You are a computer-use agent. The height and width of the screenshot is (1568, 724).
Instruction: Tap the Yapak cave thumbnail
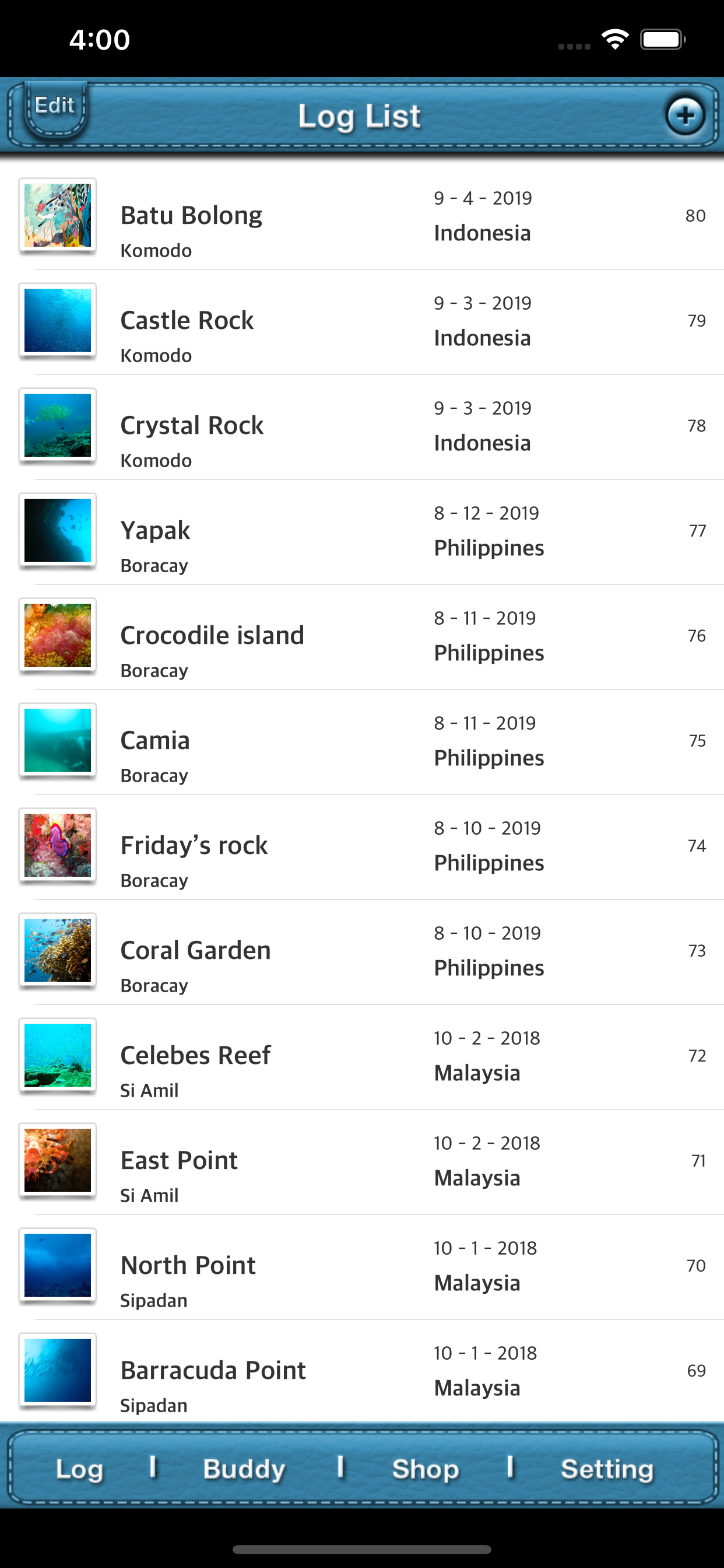click(58, 531)
